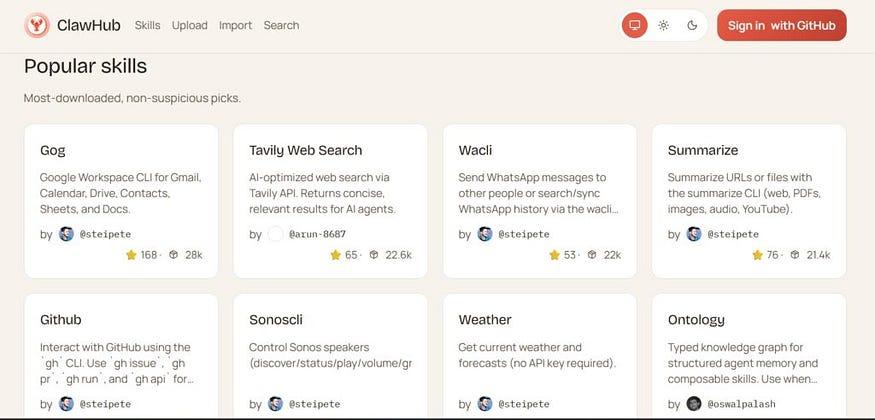875x420 pixels.
Task: Click steipete avatar on Wacli card
Action: (485, 234)
